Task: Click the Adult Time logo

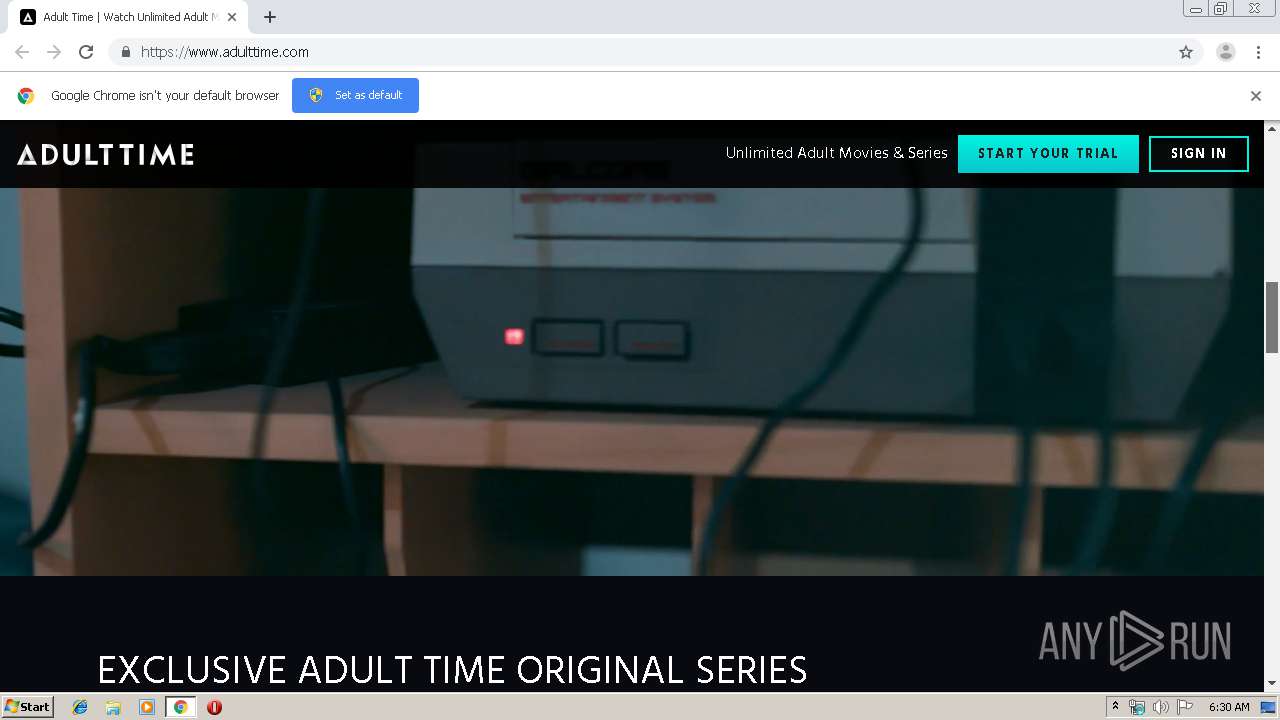Action: [x=105, y=154]
